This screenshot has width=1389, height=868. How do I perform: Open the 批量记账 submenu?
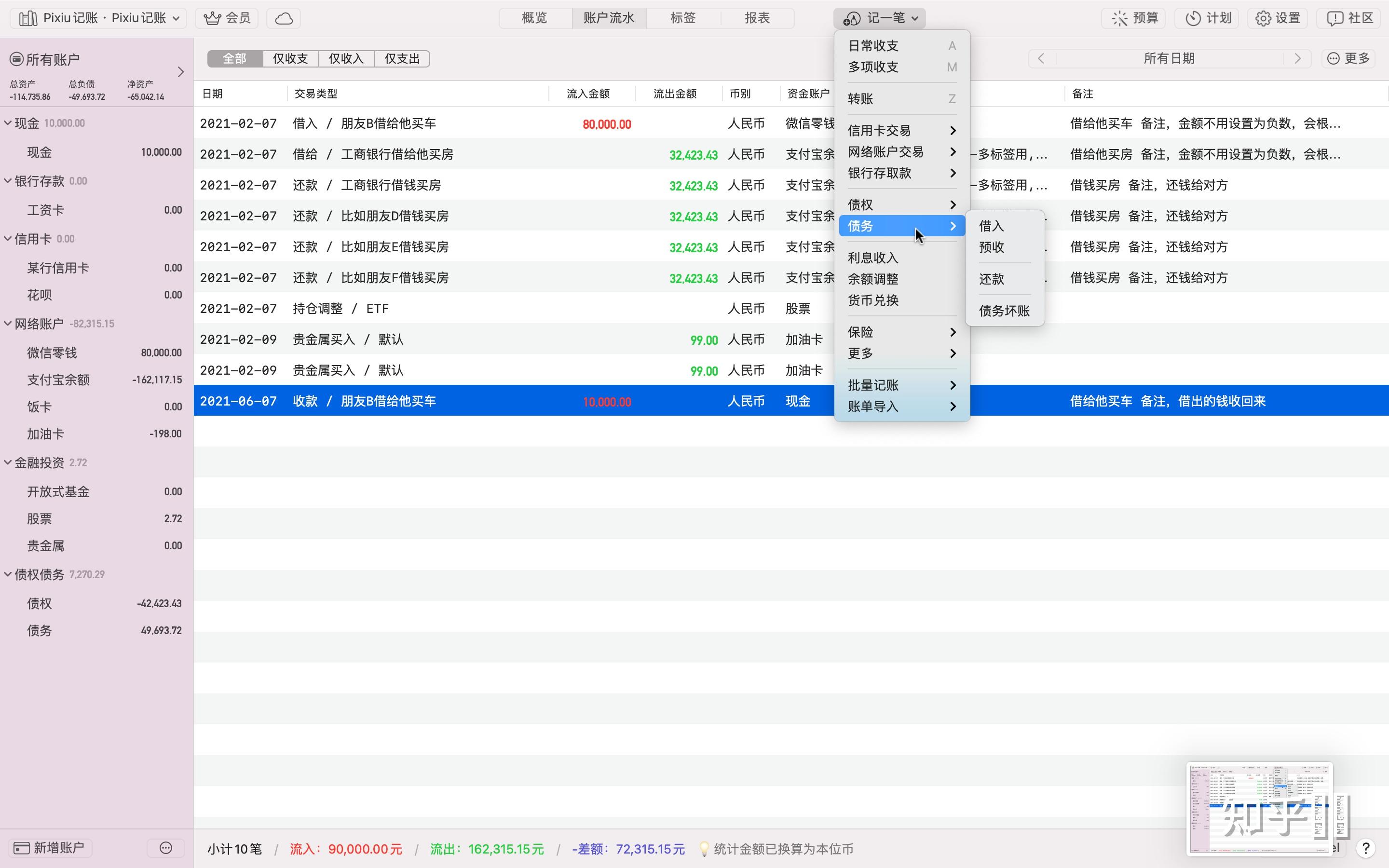(902, 386)
